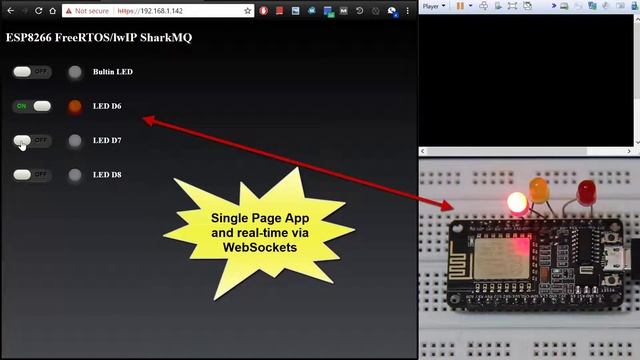Click the Player horizontal scrollbar thumb
640x360 pixels.
pyautogui.click(x=507, y=151)
